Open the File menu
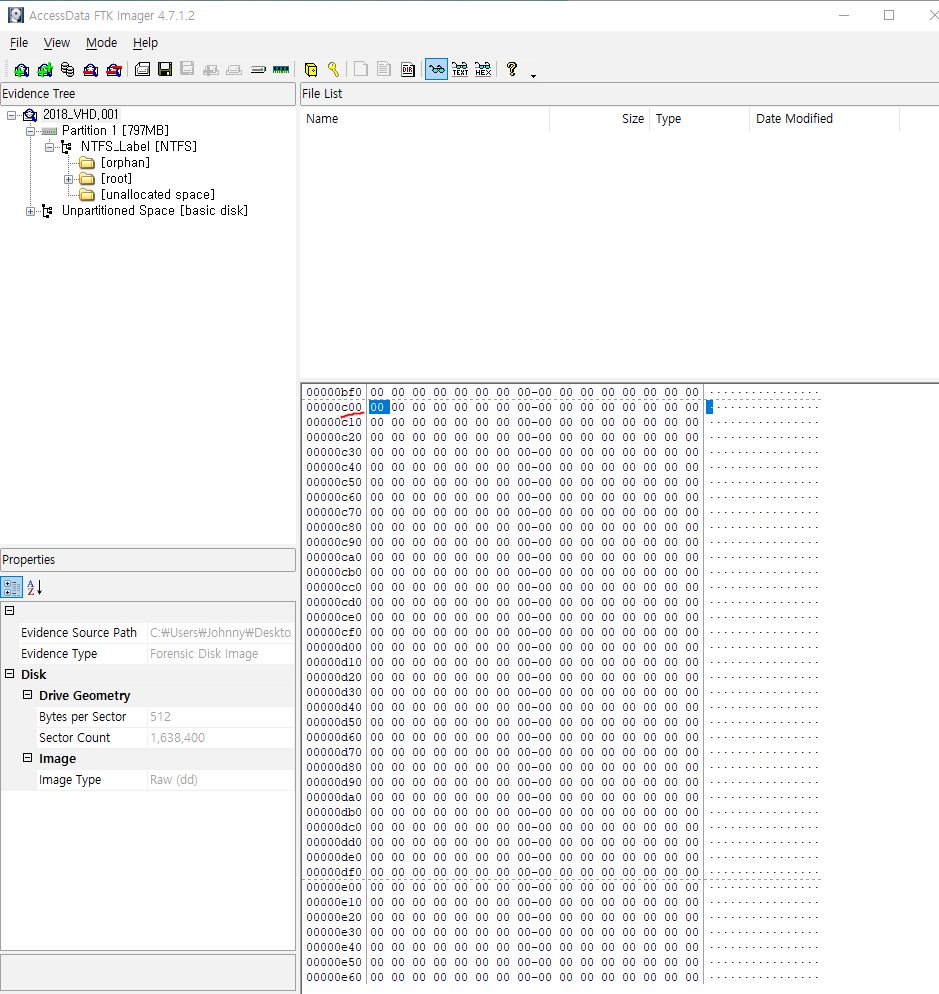Viewport: 939px width, 994px height. coord(19,42)
